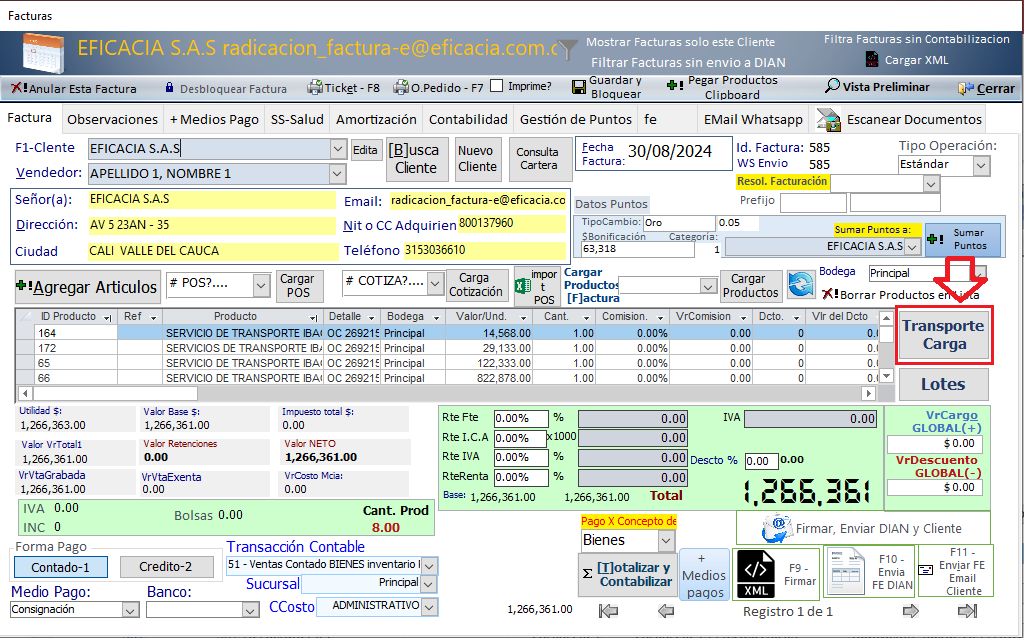This screenshot has width=1024, height=638.
Task: Click the Descto % input field
Action: (x=761, y=461)
